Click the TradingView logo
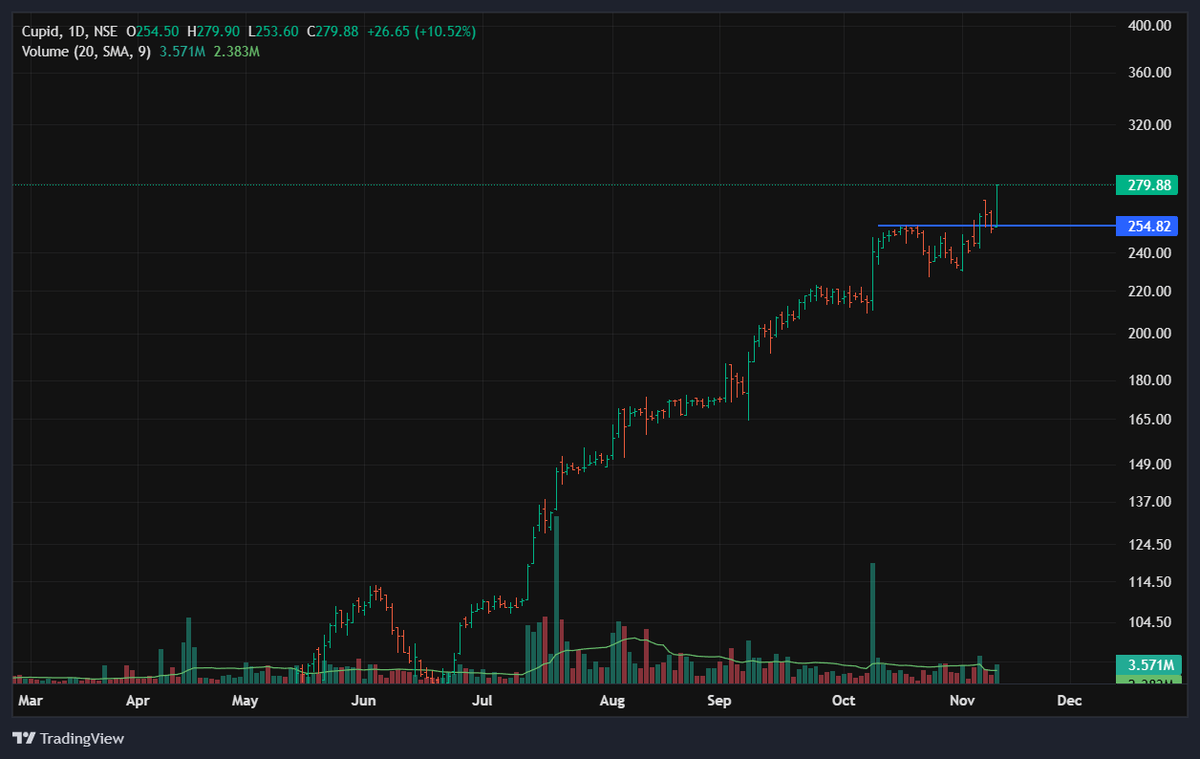Viewport: 1200px width, 759px height. tap(68, 738)
